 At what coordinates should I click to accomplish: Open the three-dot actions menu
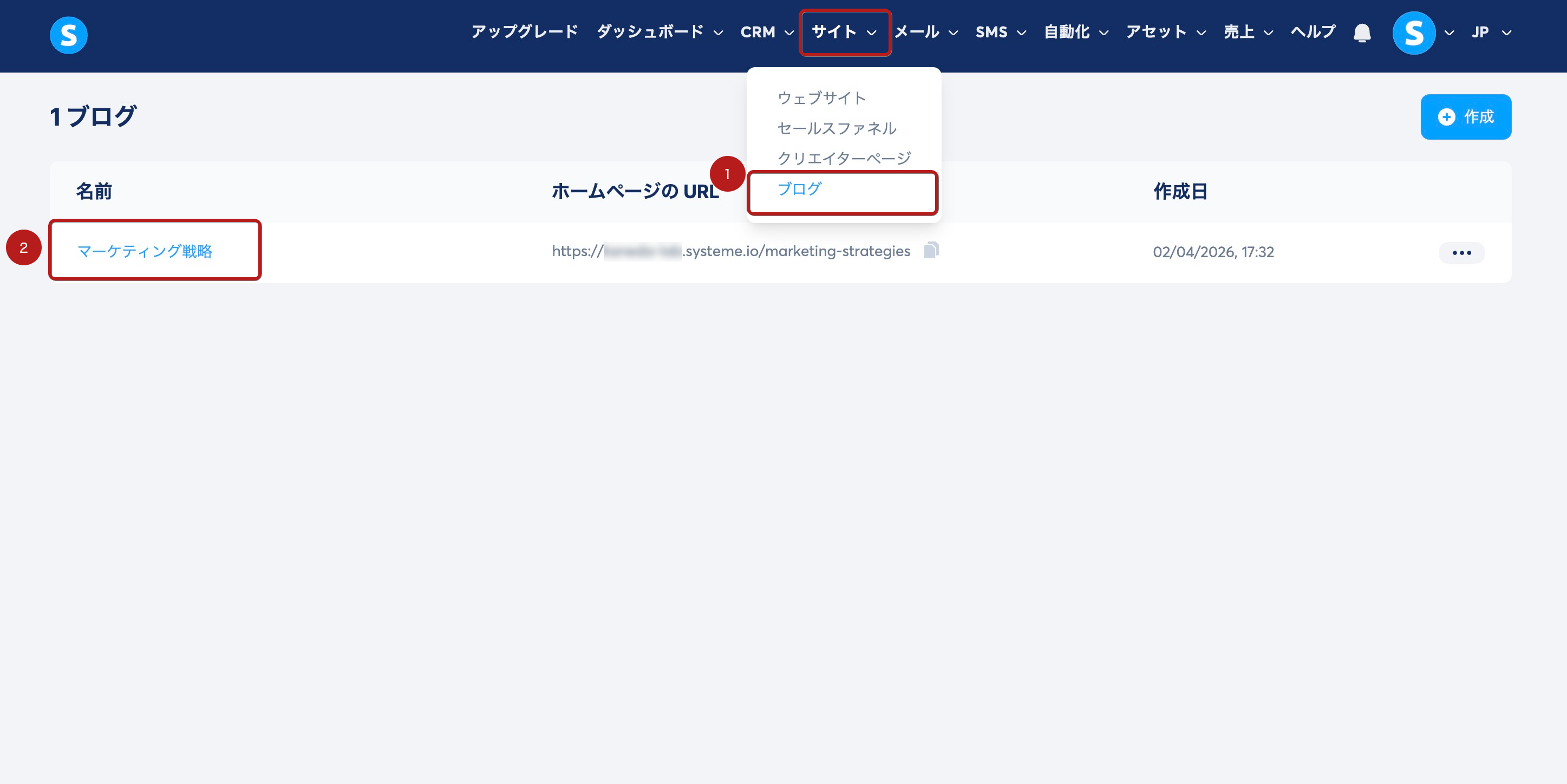pyautogui.click(x=1461, y=252)
